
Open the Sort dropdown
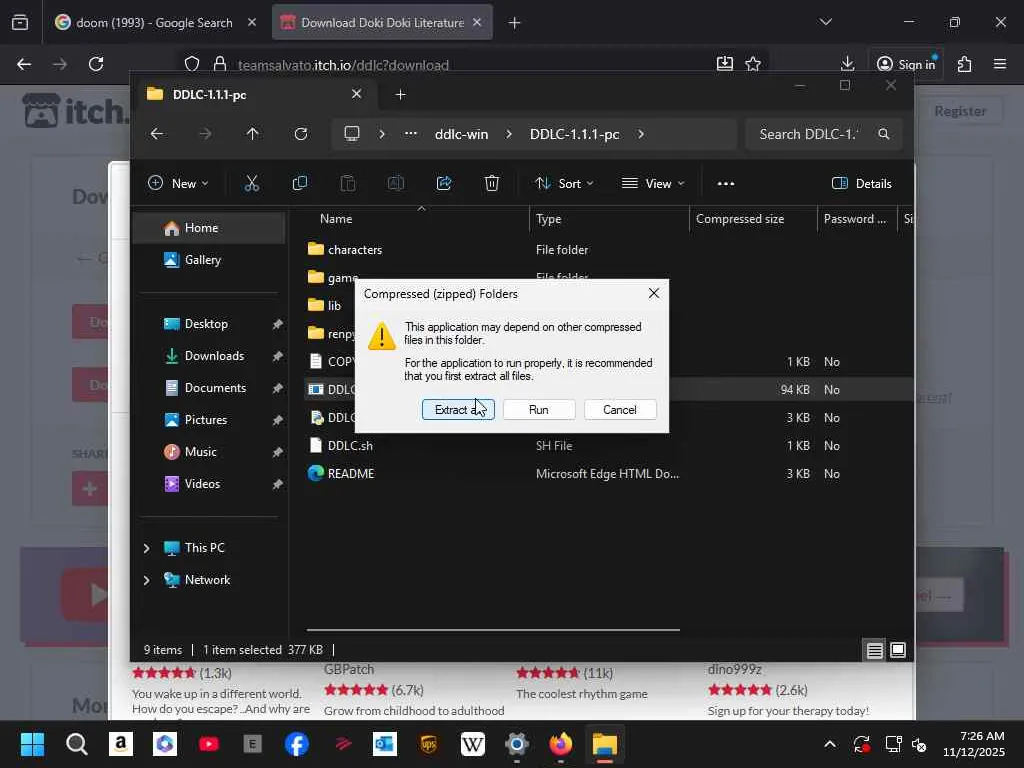[564, 184]
